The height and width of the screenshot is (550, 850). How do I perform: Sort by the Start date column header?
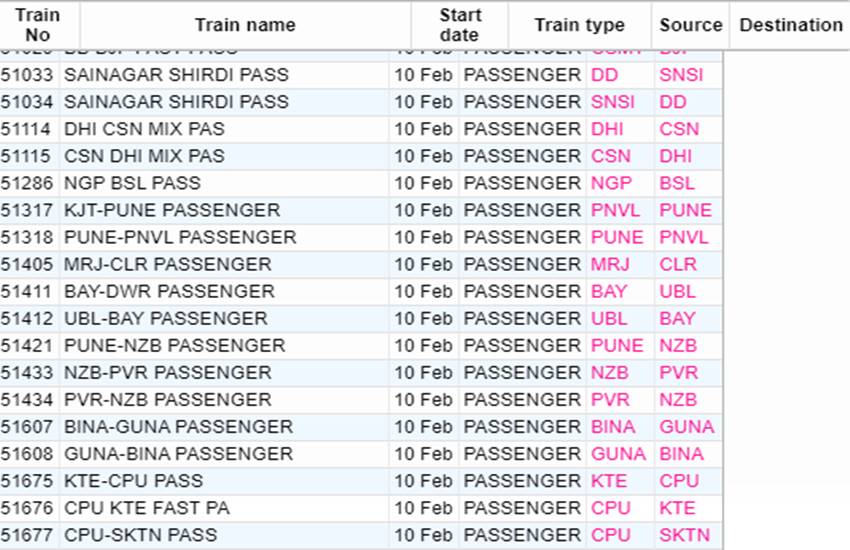tap(460, 25)
